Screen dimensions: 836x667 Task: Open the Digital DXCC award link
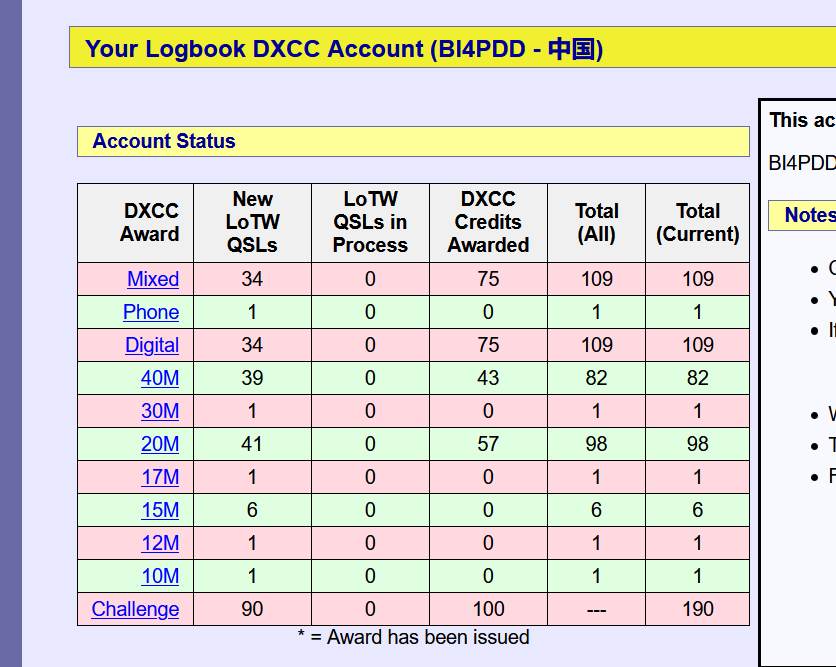pos(152,345)
